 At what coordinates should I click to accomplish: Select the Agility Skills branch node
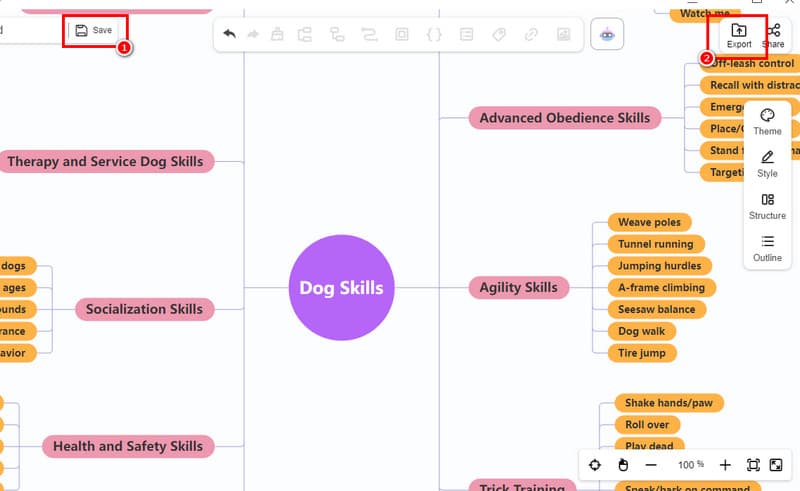click(518, 288)
